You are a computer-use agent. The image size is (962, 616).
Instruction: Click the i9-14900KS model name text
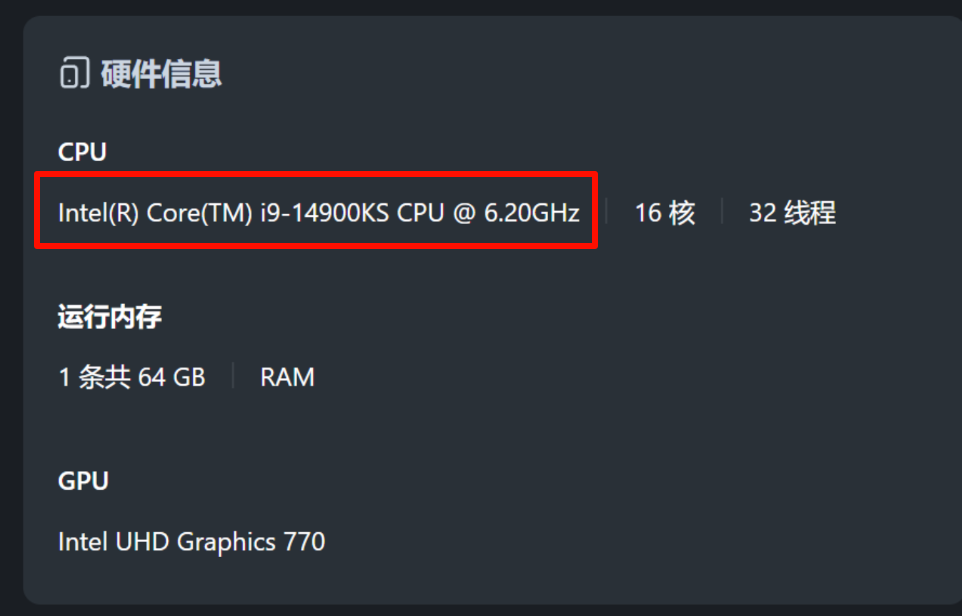pyautogui.click(x=325, y=212)
